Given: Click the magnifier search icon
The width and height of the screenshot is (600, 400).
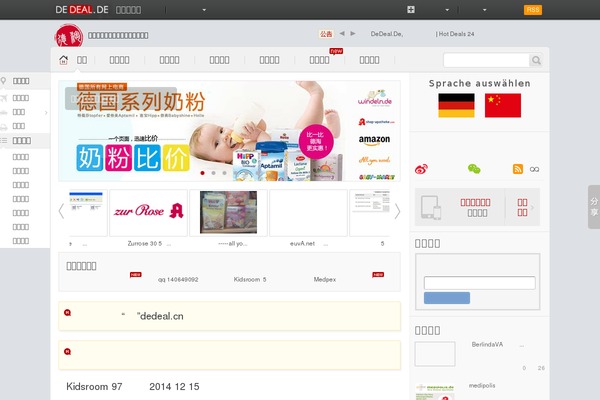Looking at the screenshot, I should click(x=536, y=60).
